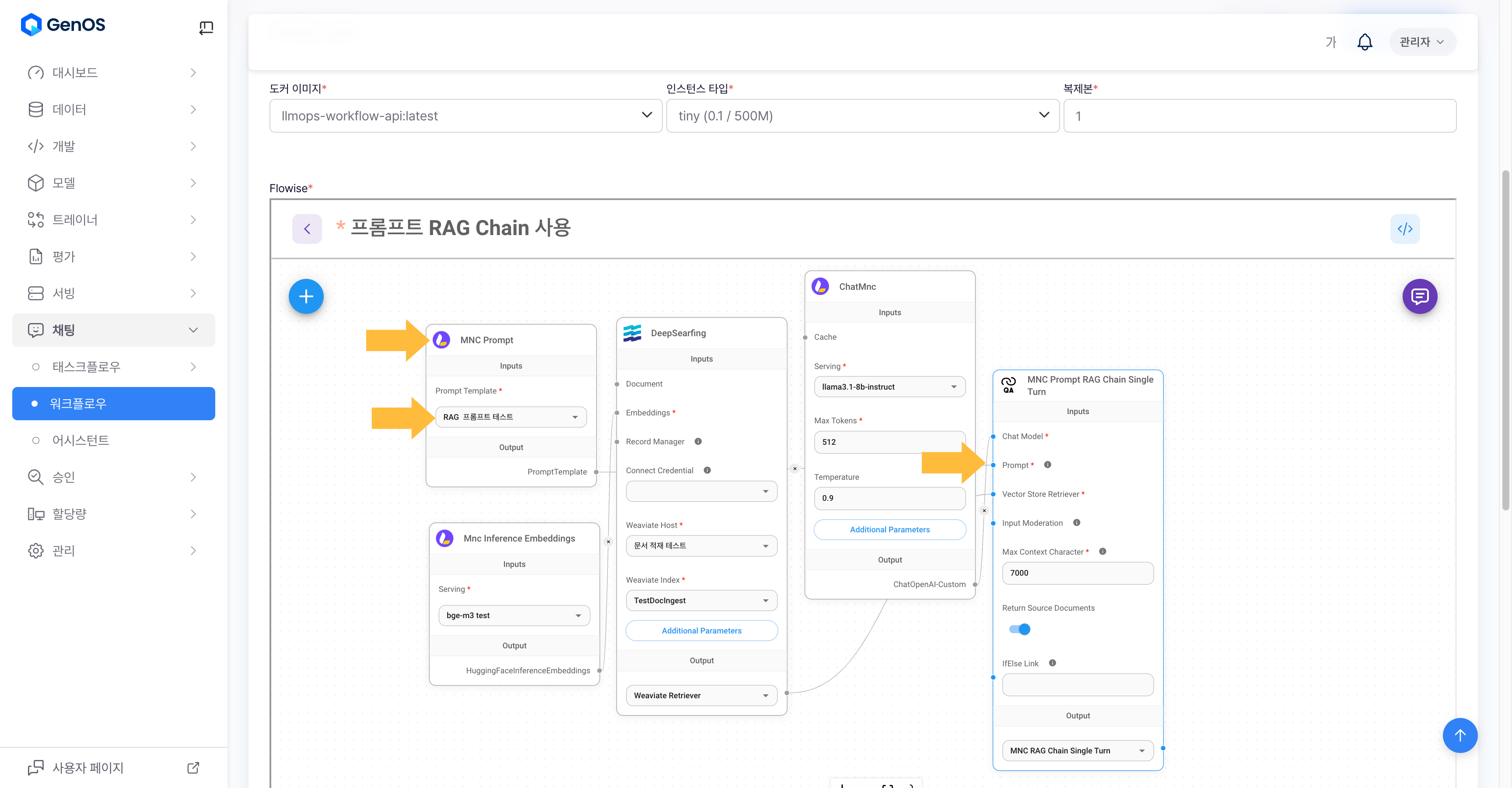Viewport: 1512px width, 788px height.
Task: Click the back arrow beside flow title
Action: [x=307, y=229]
